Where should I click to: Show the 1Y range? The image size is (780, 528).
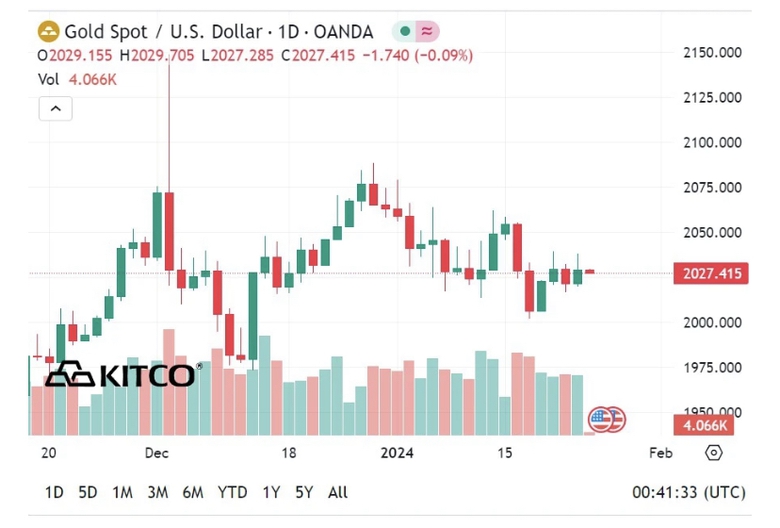[271, 493]
